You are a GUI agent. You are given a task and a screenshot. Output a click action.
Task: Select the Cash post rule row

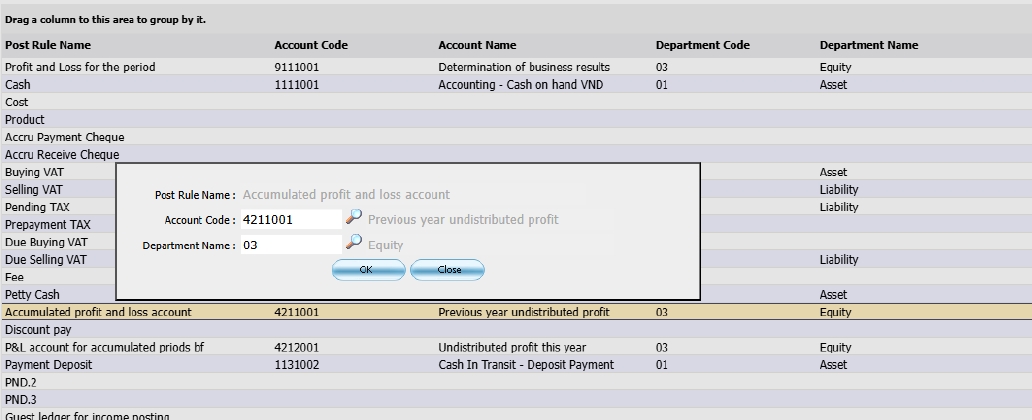(x=18, y=85)
